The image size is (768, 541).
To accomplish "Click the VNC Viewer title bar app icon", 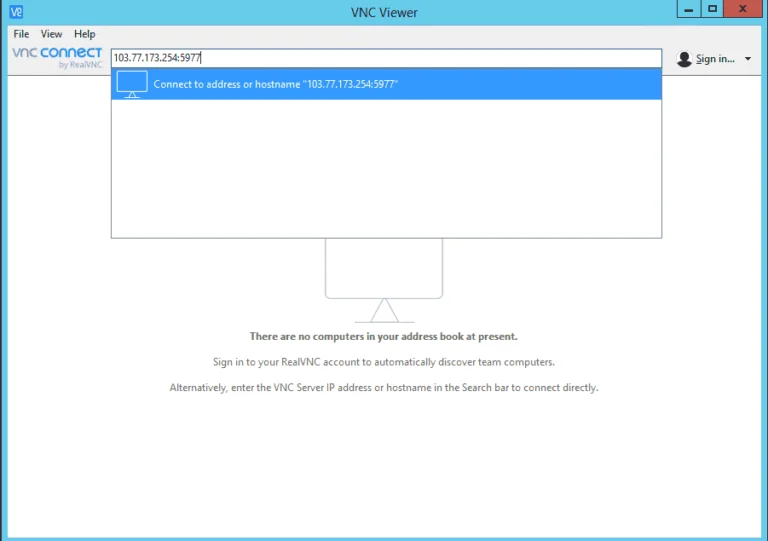I will click(16, 12).
